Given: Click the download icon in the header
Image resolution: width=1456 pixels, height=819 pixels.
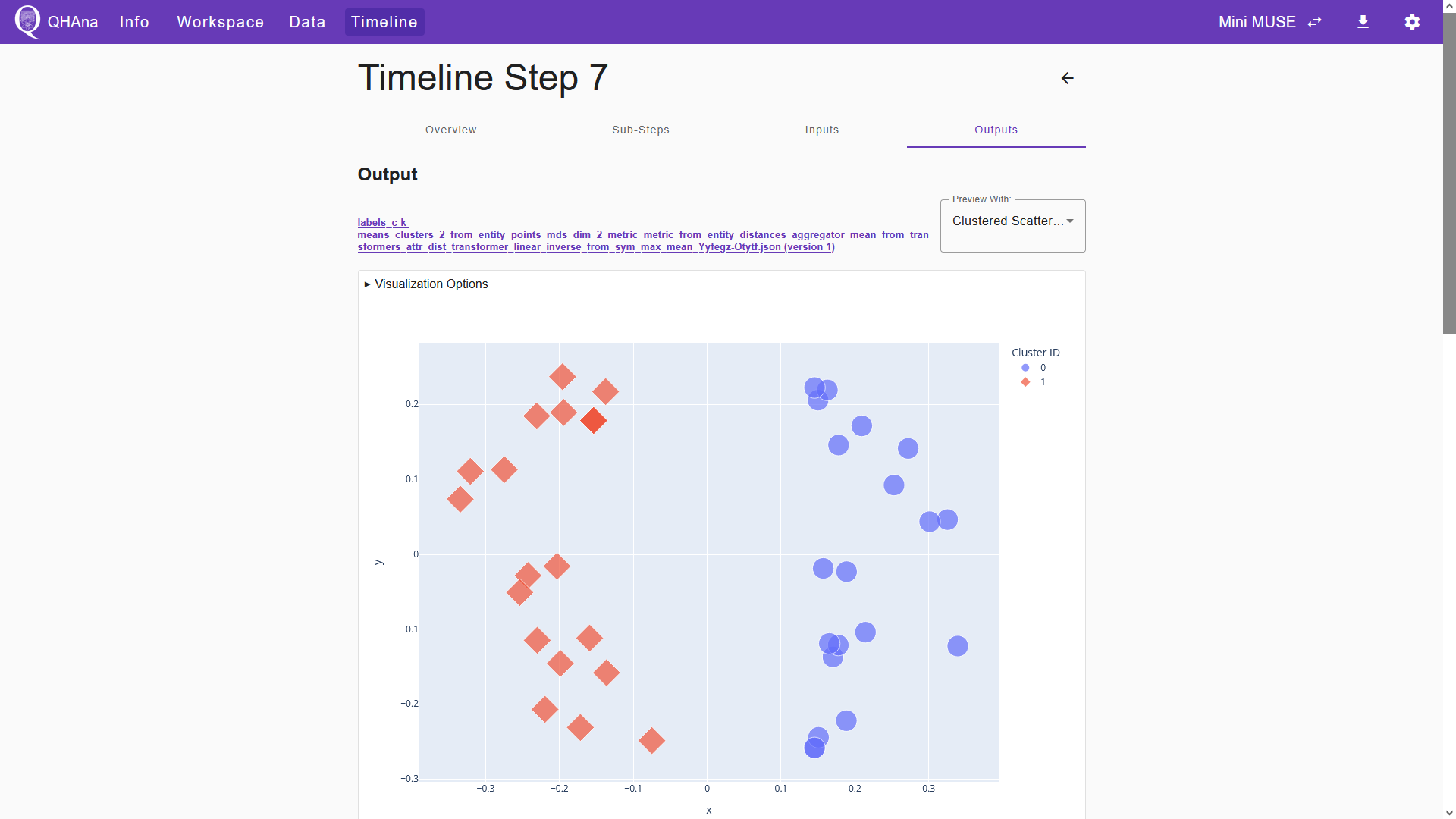Looking at the screenshot, I should 1363,22.
